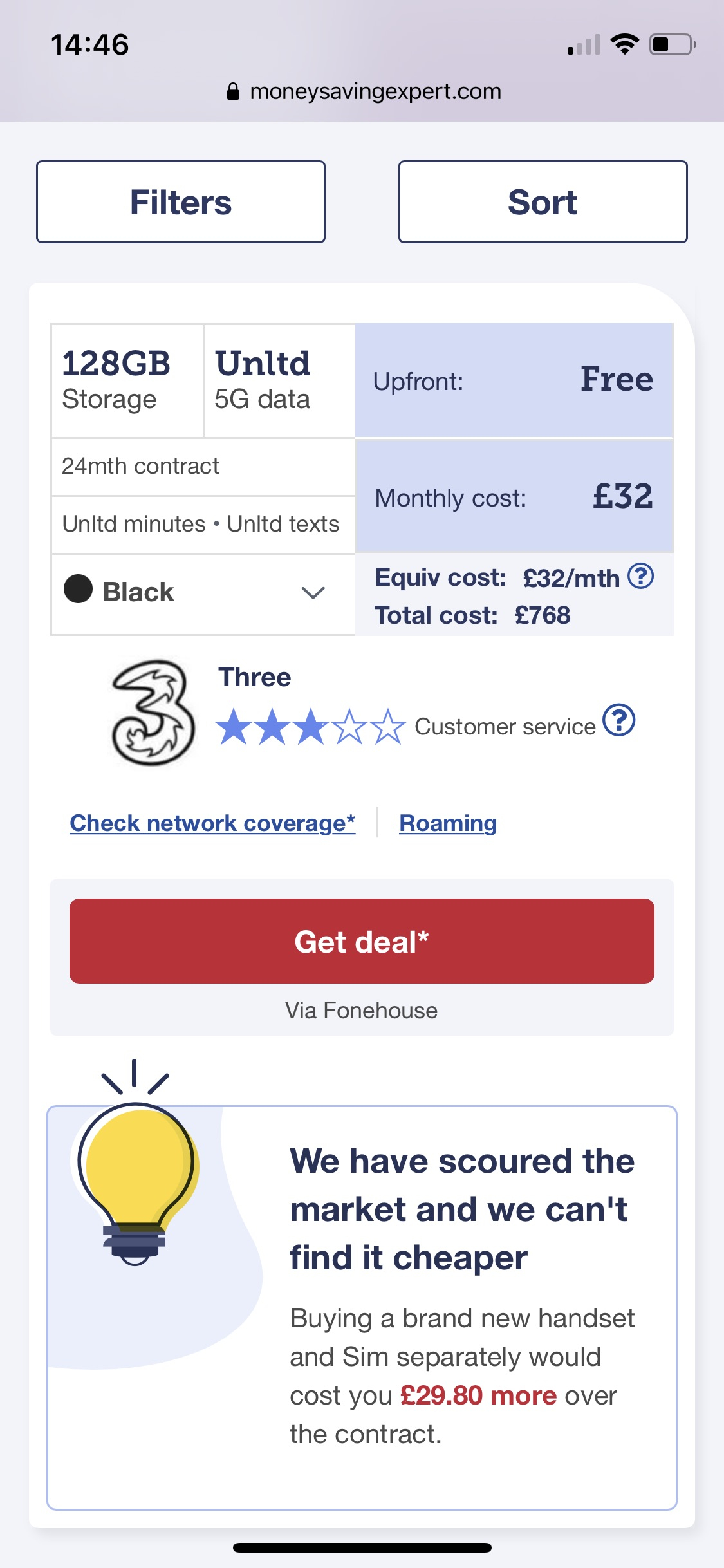Follow the Check network coverage link

click(x=212, y=823)
